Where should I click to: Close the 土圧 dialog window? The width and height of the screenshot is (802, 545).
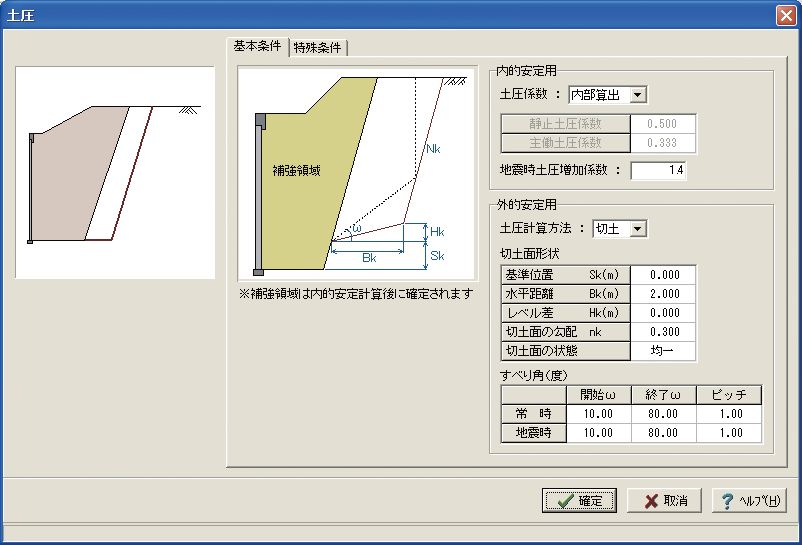(x=786, y=15)
